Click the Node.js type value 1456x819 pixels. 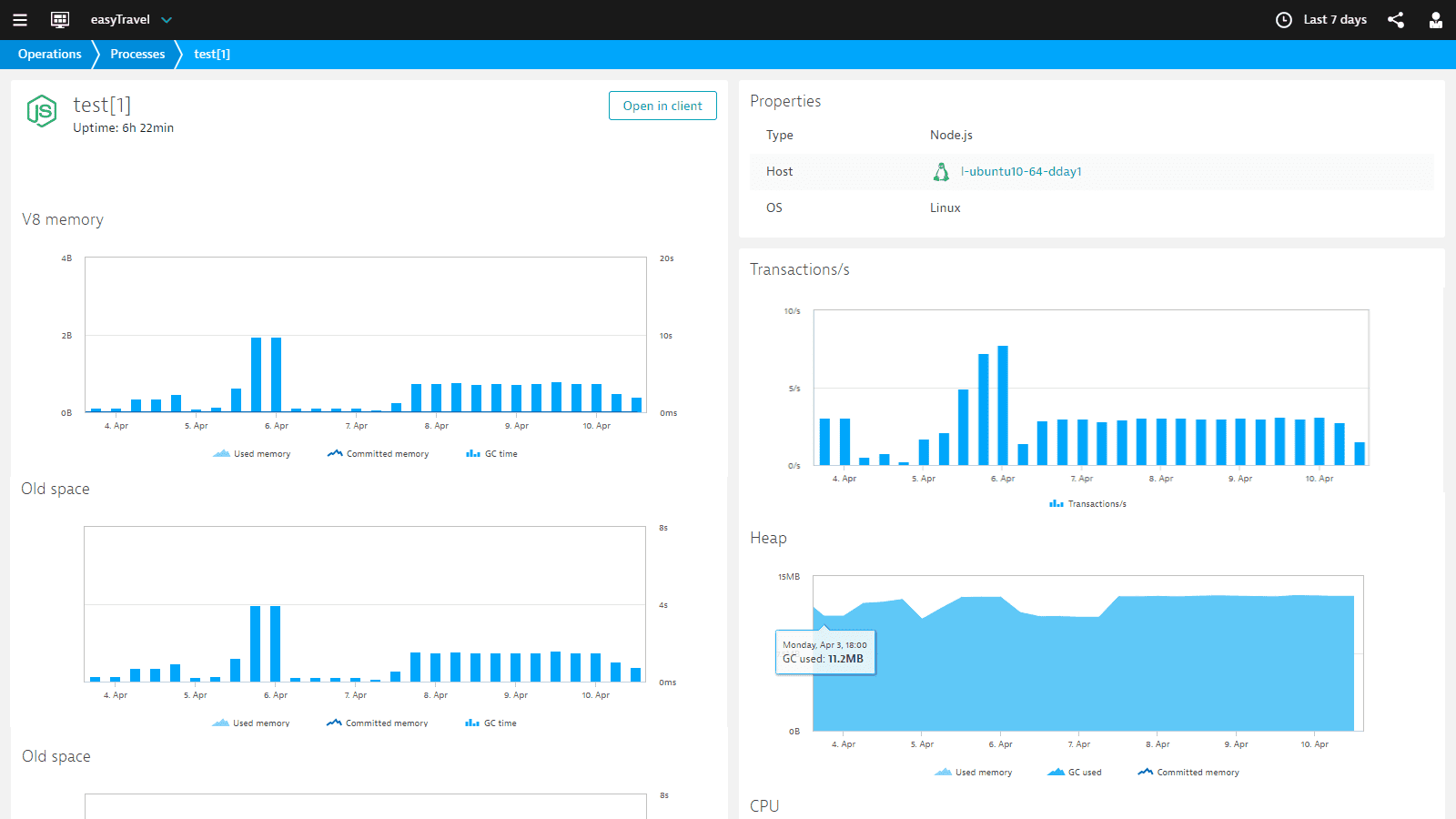[x=951, y=135]
